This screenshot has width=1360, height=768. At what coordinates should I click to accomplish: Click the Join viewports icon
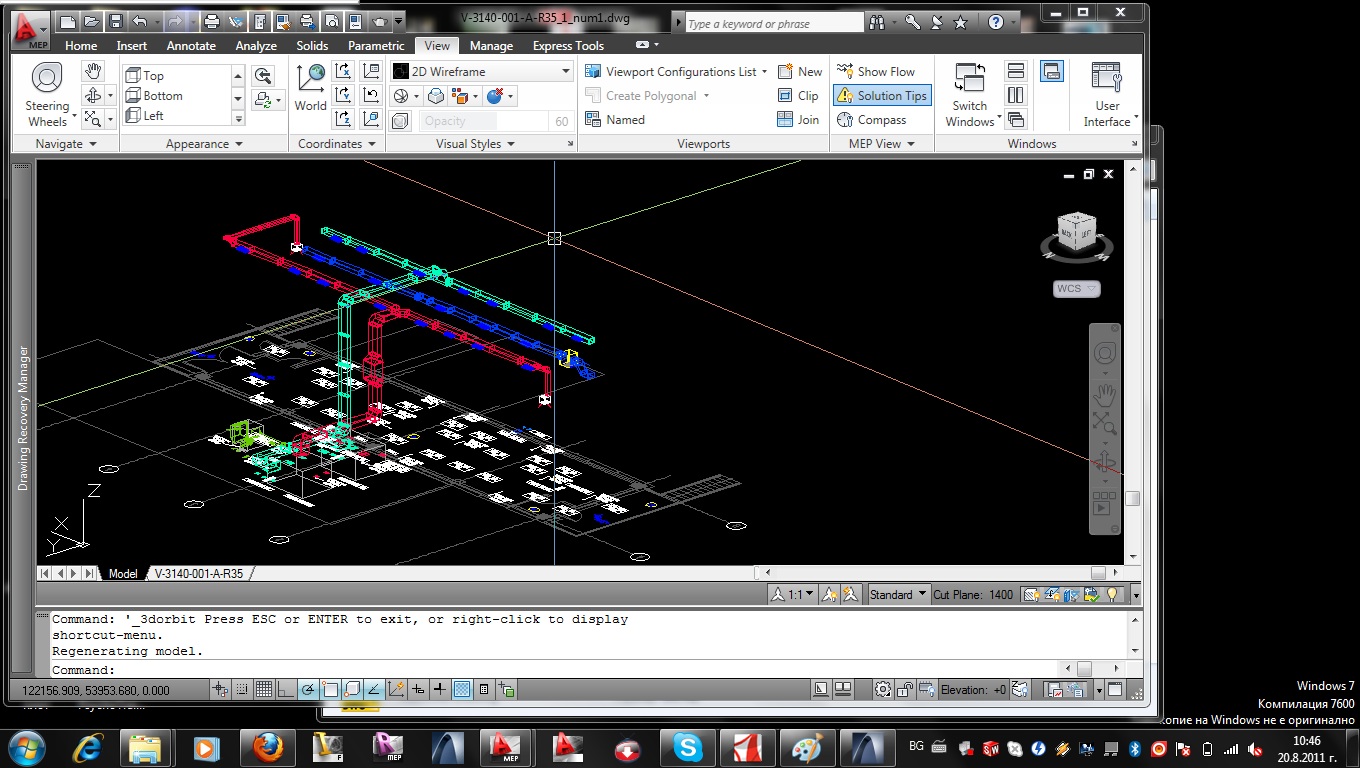click(x=798, y=119)
